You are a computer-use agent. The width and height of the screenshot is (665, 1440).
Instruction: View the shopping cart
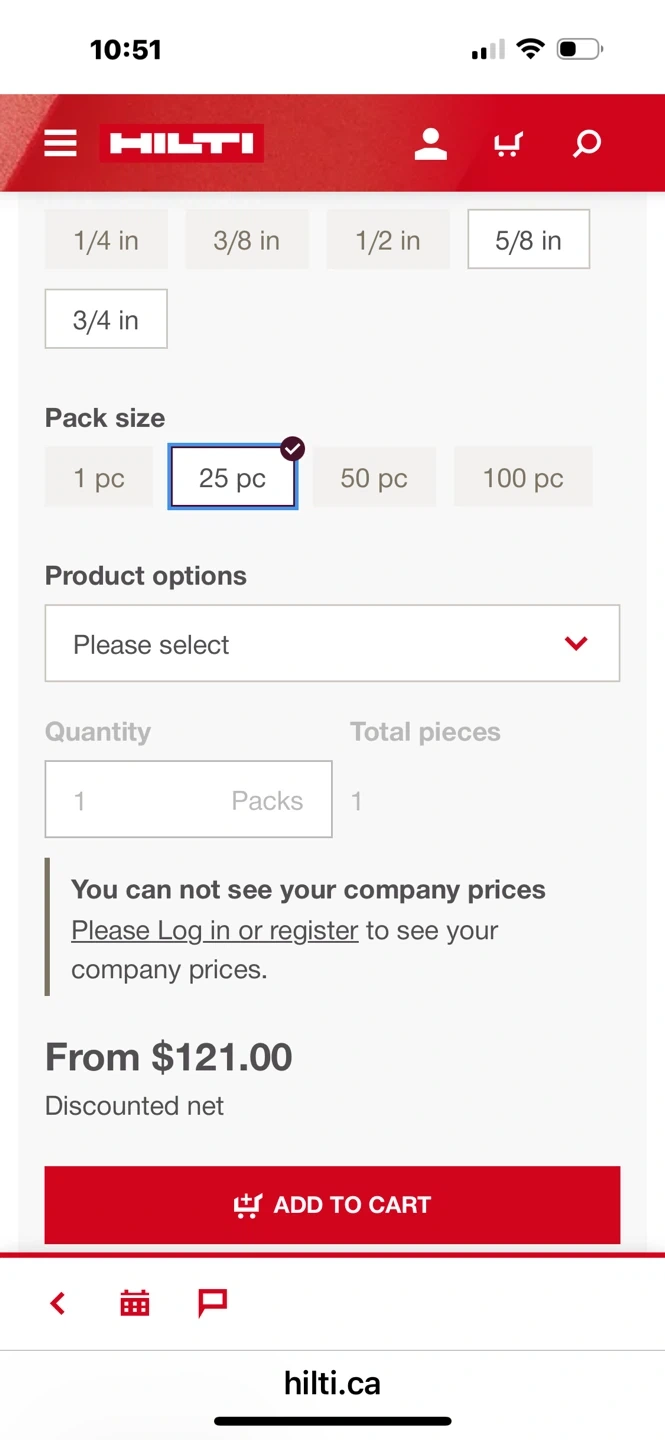pyautogui.click(x=508, y=144)
